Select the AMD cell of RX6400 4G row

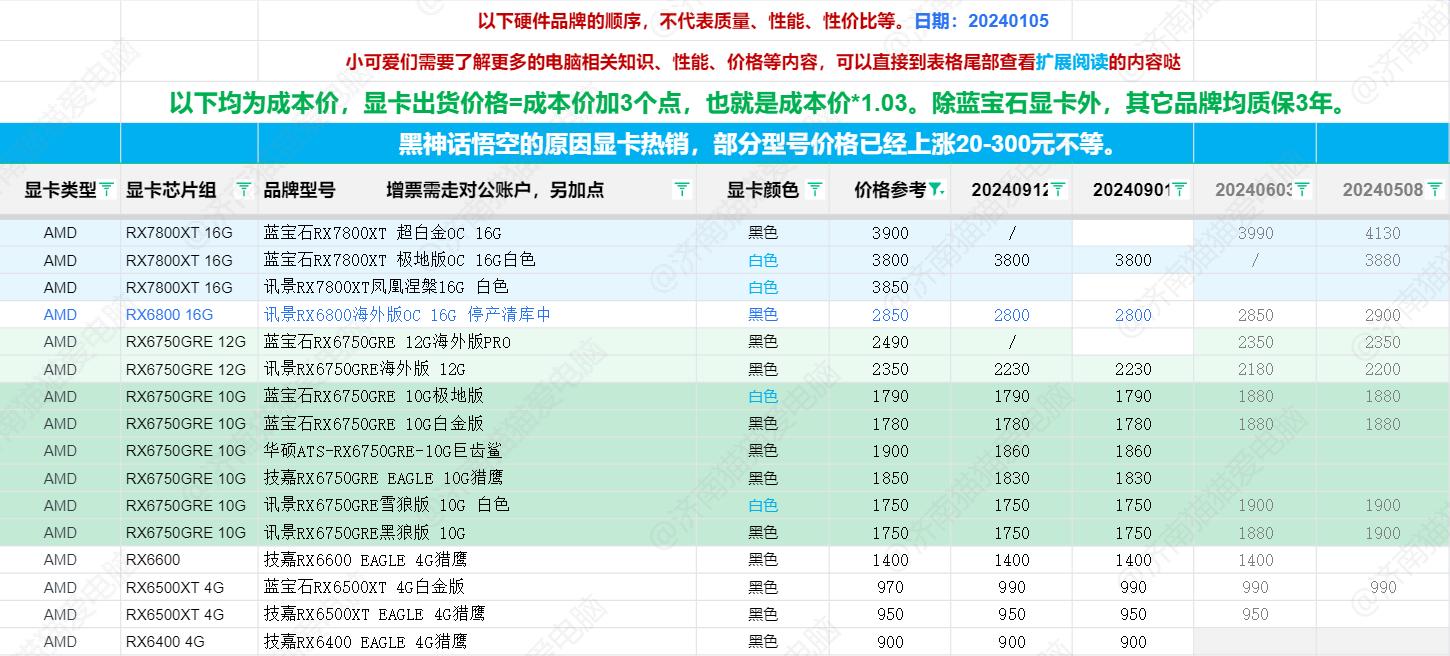tap(60, 642)
